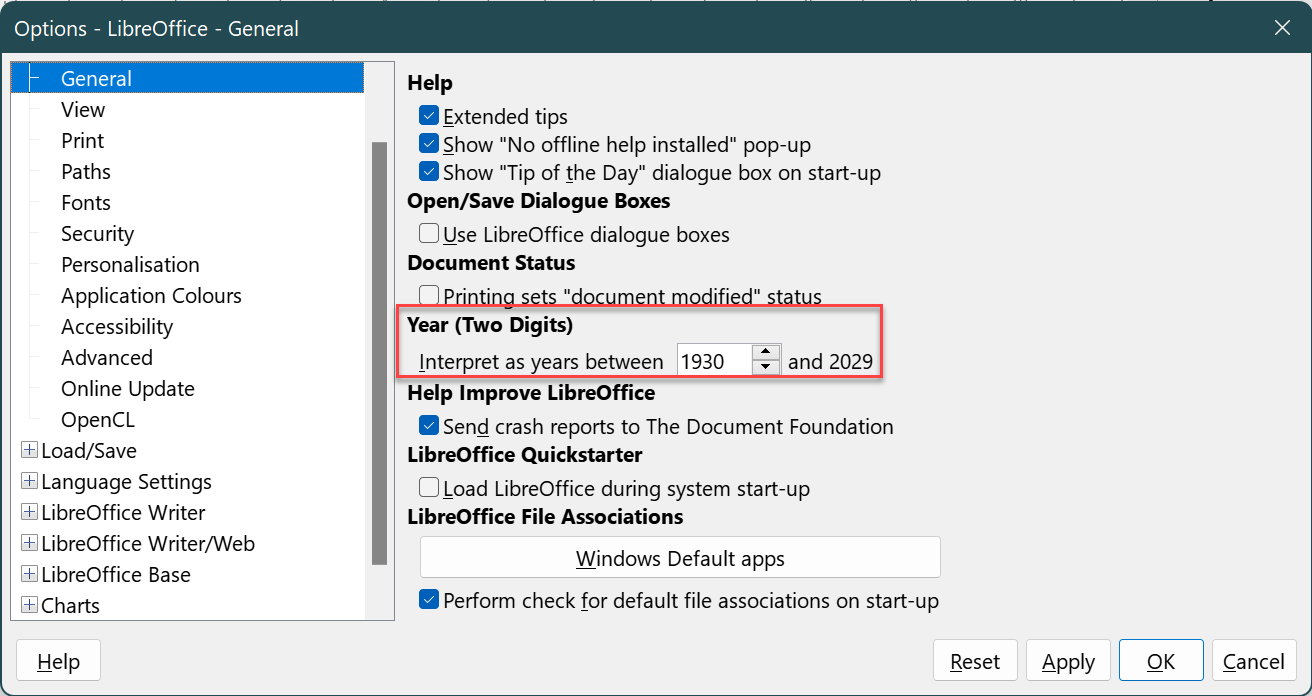
Task: Toggle default file associations check on start-up
Action: [429, 601]
